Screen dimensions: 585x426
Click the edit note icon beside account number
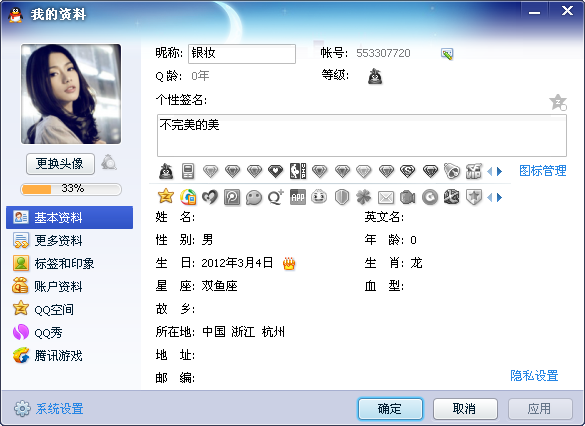pos(447,54)
